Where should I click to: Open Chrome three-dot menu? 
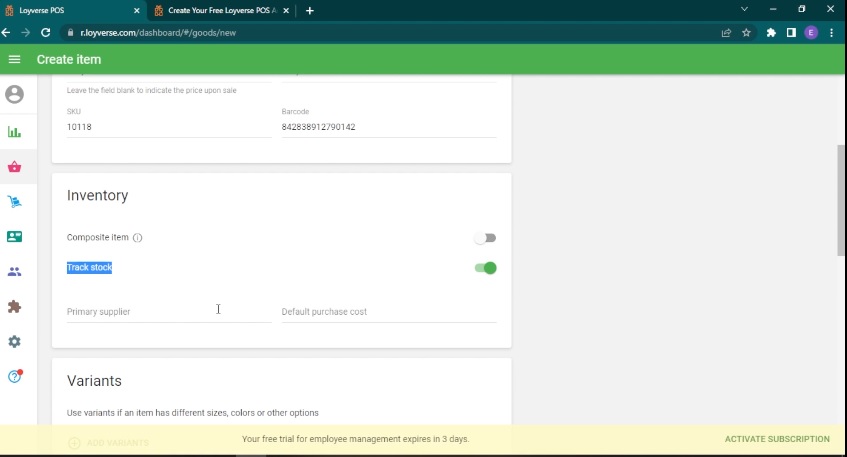point(831,33)
